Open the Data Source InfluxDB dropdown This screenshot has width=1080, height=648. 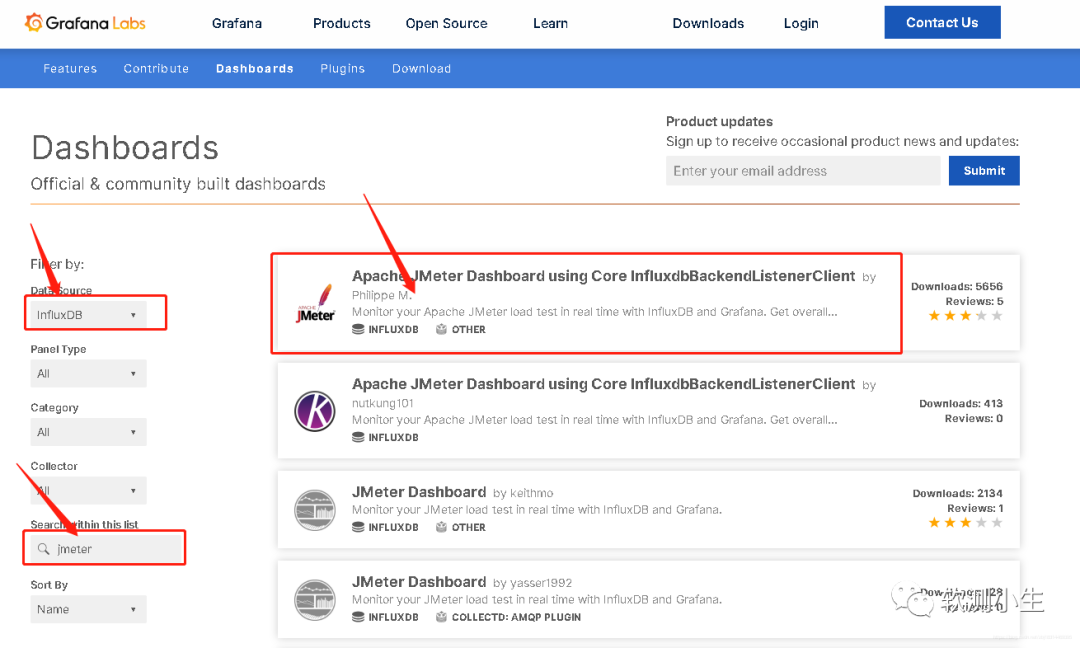88,315
